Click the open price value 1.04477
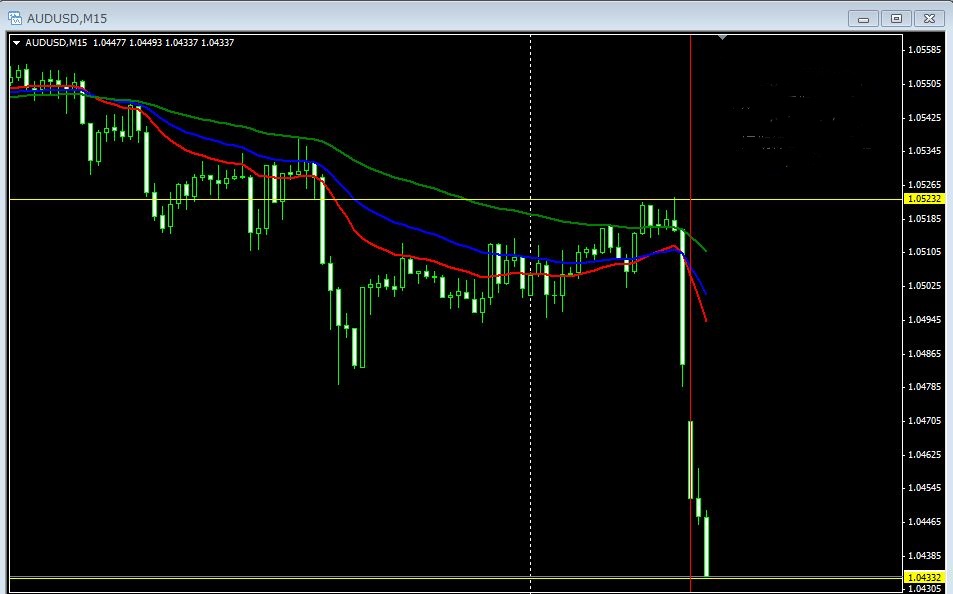This screenshot has width=953, height=594. (x=109, y=43)
